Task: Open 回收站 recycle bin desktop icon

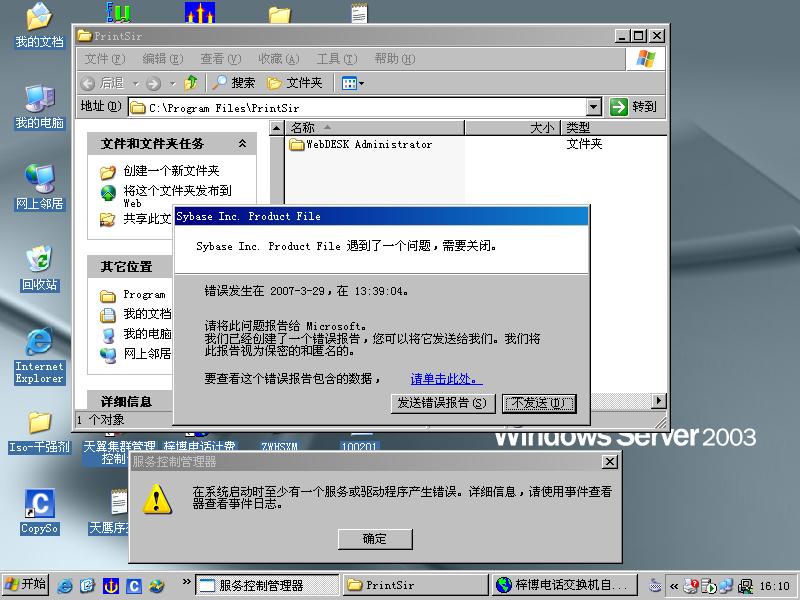Action: coord(39,269)
